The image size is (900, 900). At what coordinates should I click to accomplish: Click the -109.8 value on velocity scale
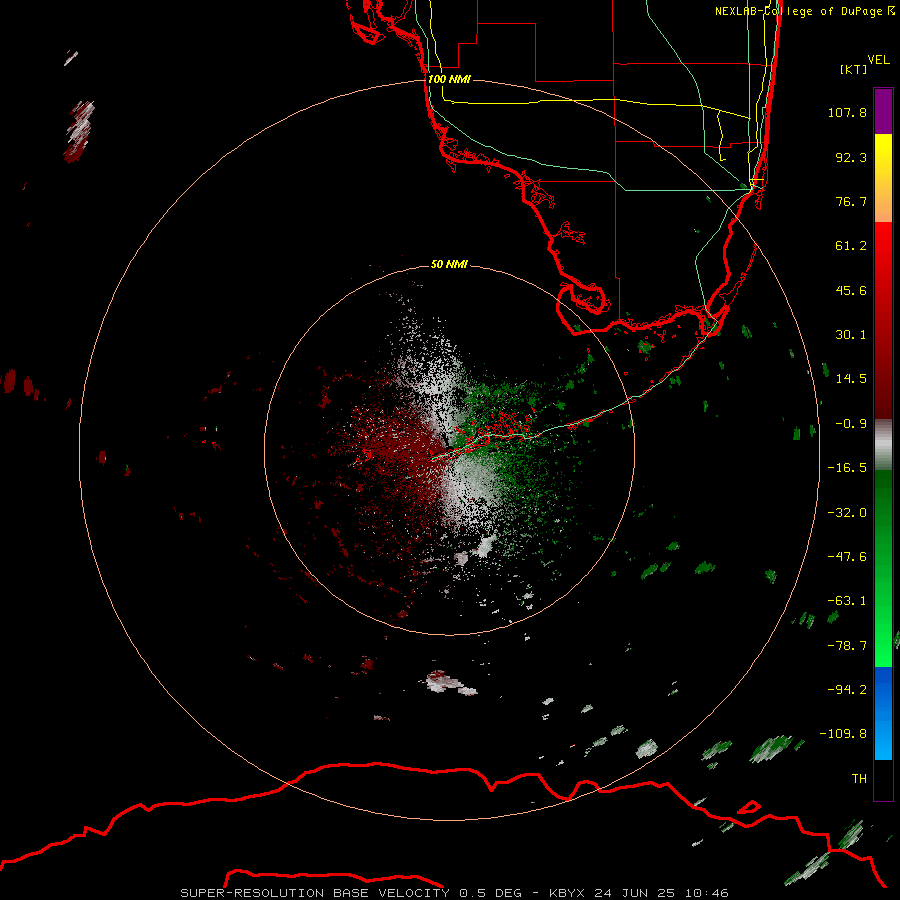[844, 734]
